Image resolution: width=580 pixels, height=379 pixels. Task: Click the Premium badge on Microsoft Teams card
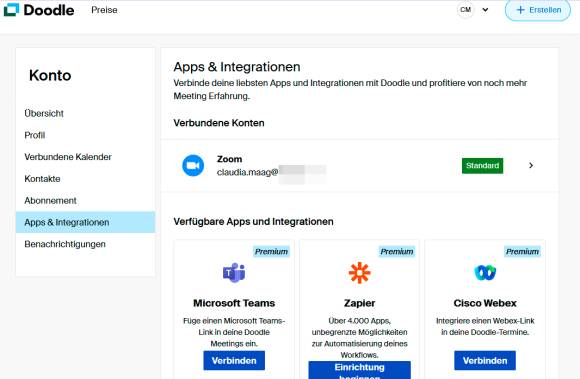click(x=271, y=251)
